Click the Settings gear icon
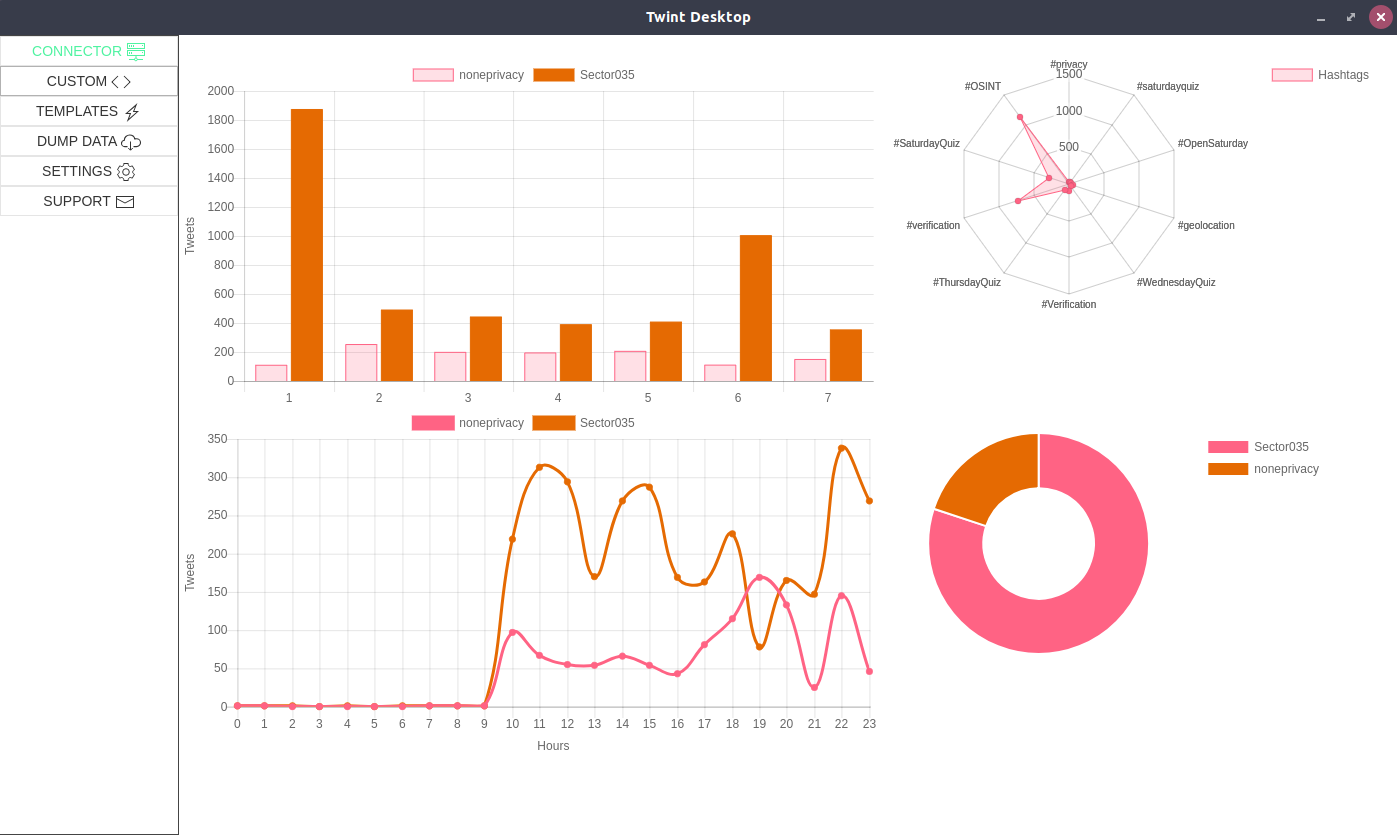This screenshot has height=835, width=1397. [126, 172]
